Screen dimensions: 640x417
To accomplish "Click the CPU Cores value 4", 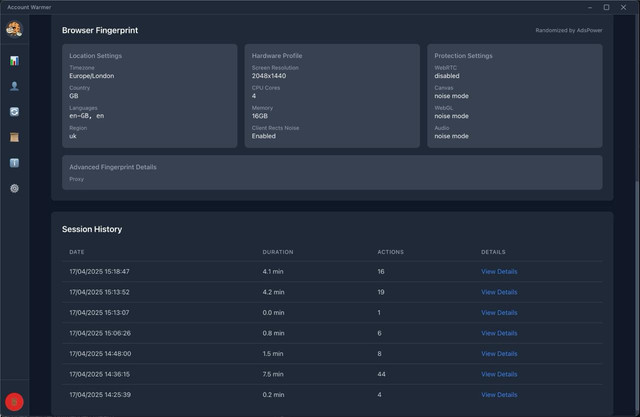I will point(254,96).
